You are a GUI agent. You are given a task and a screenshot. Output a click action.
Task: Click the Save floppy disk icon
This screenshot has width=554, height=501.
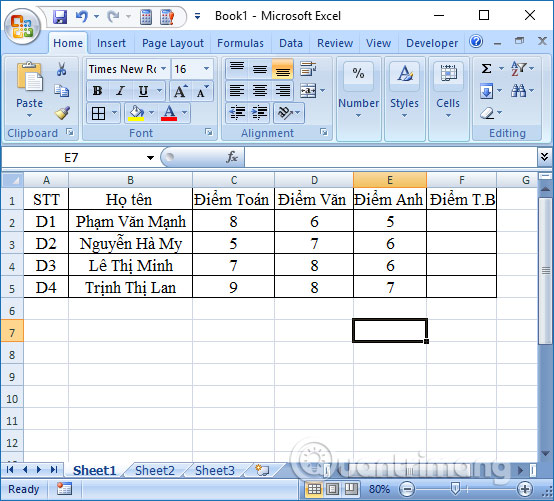click(60, 17)
